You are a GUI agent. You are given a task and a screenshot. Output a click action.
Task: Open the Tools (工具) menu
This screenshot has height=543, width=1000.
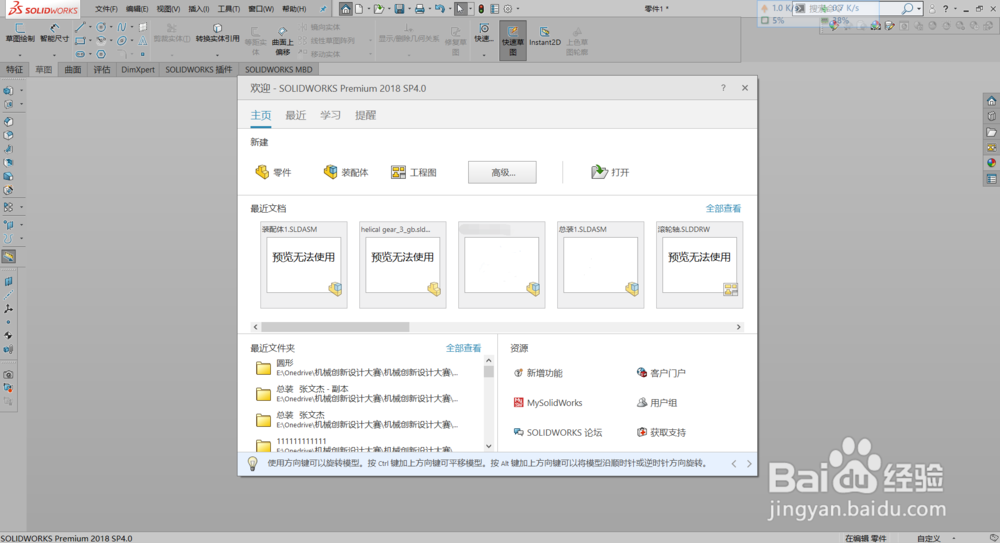pos(229,9)
